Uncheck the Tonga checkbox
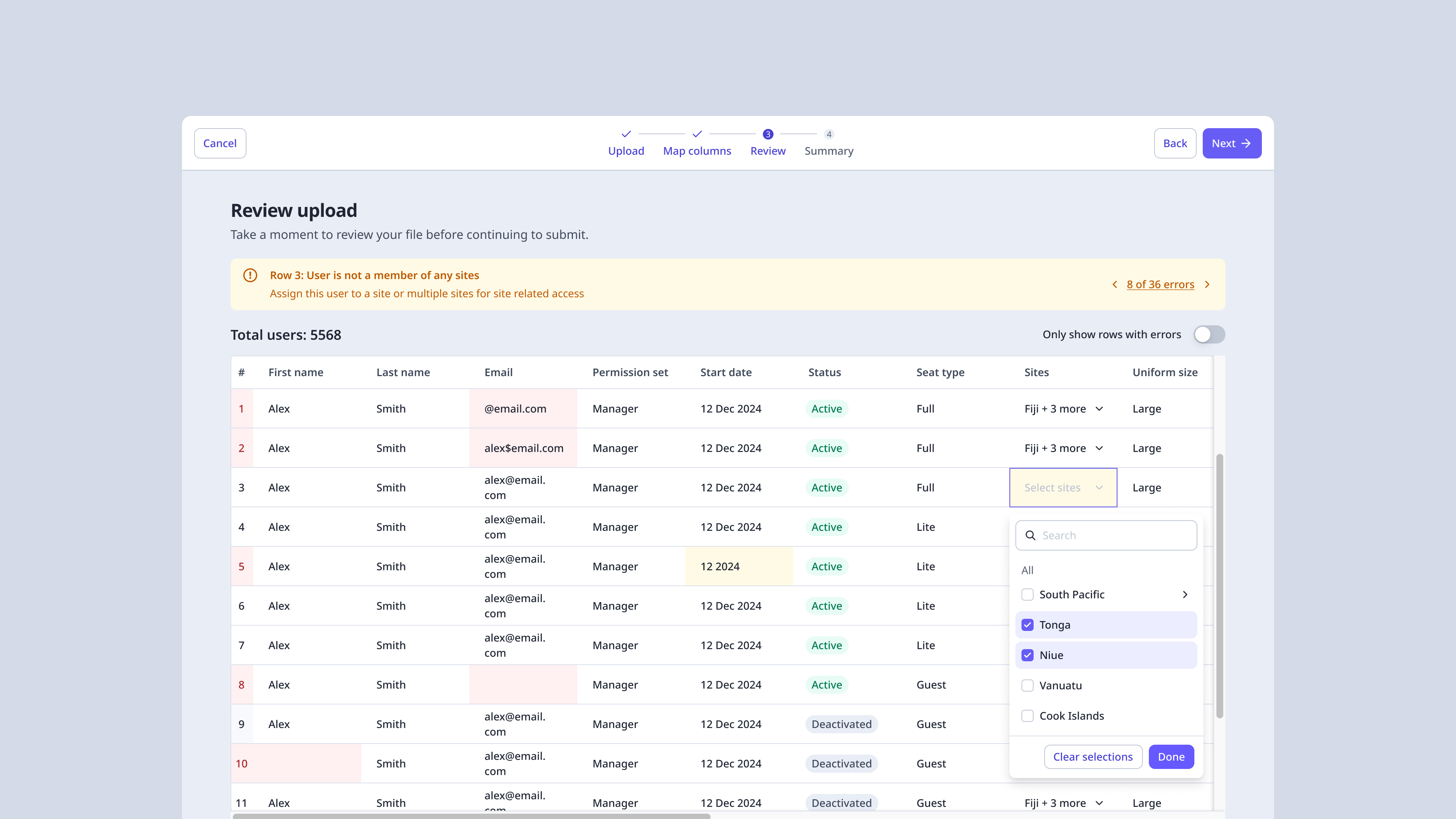The width and height of the screenshot is (1456, 819). [1028, 625]
